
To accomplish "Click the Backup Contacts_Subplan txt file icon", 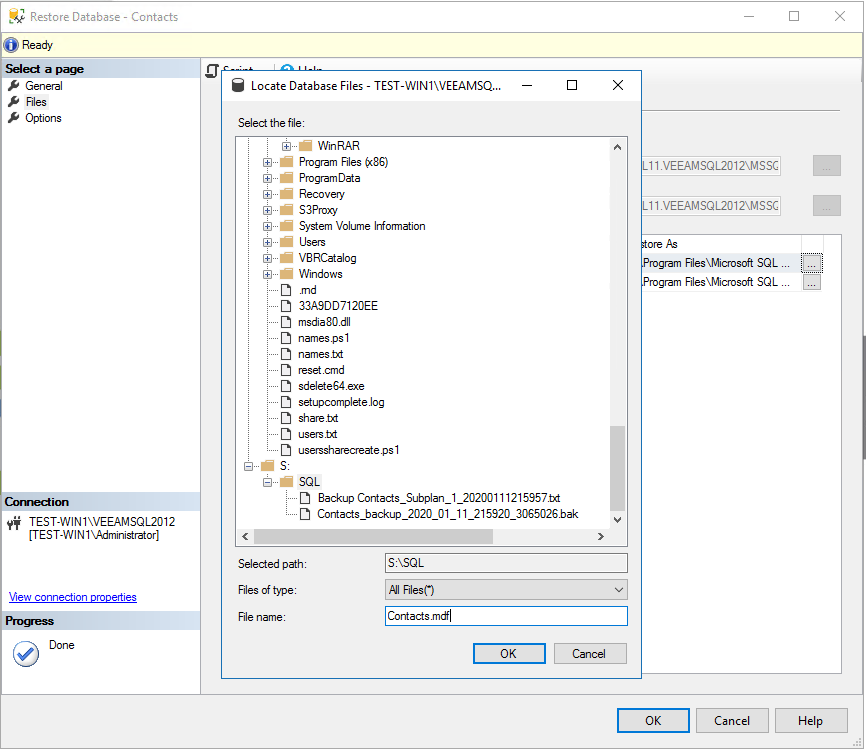I will click(x=305, y=498).
